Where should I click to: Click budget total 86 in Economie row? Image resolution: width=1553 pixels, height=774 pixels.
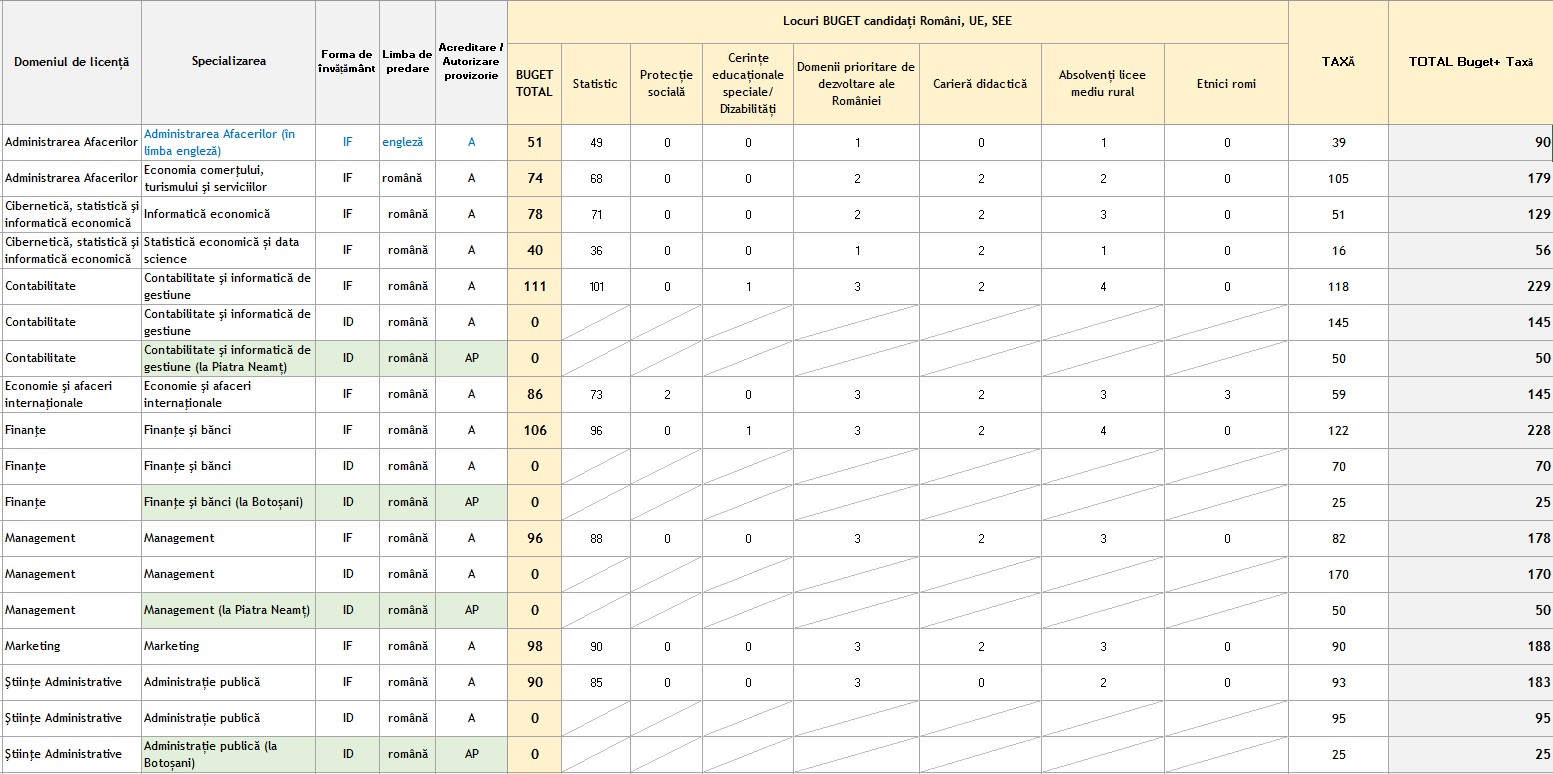coord(534,394)
